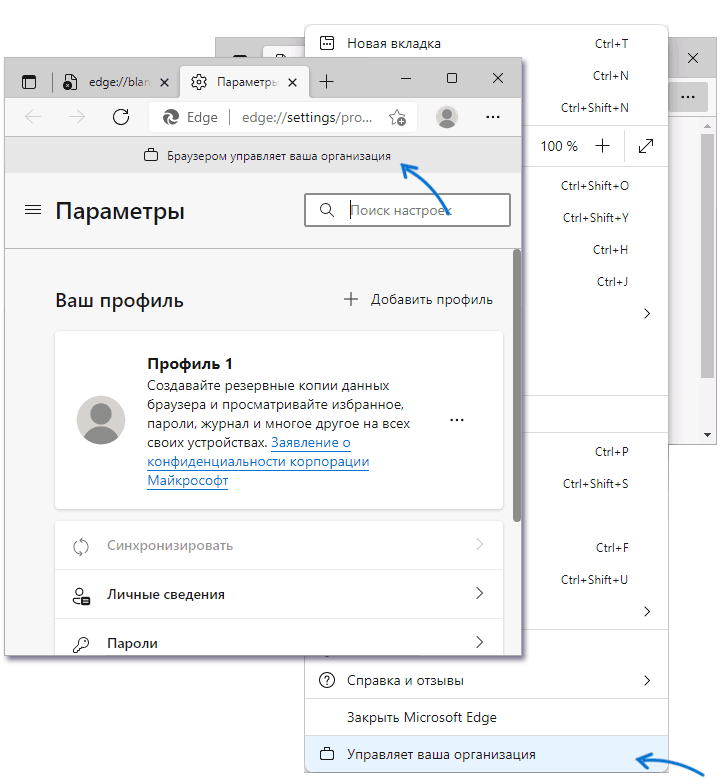Image resolution: width=722 pixels, height=784 pixels.
Task: Open Личные сведения settings row
Action: 279,594
